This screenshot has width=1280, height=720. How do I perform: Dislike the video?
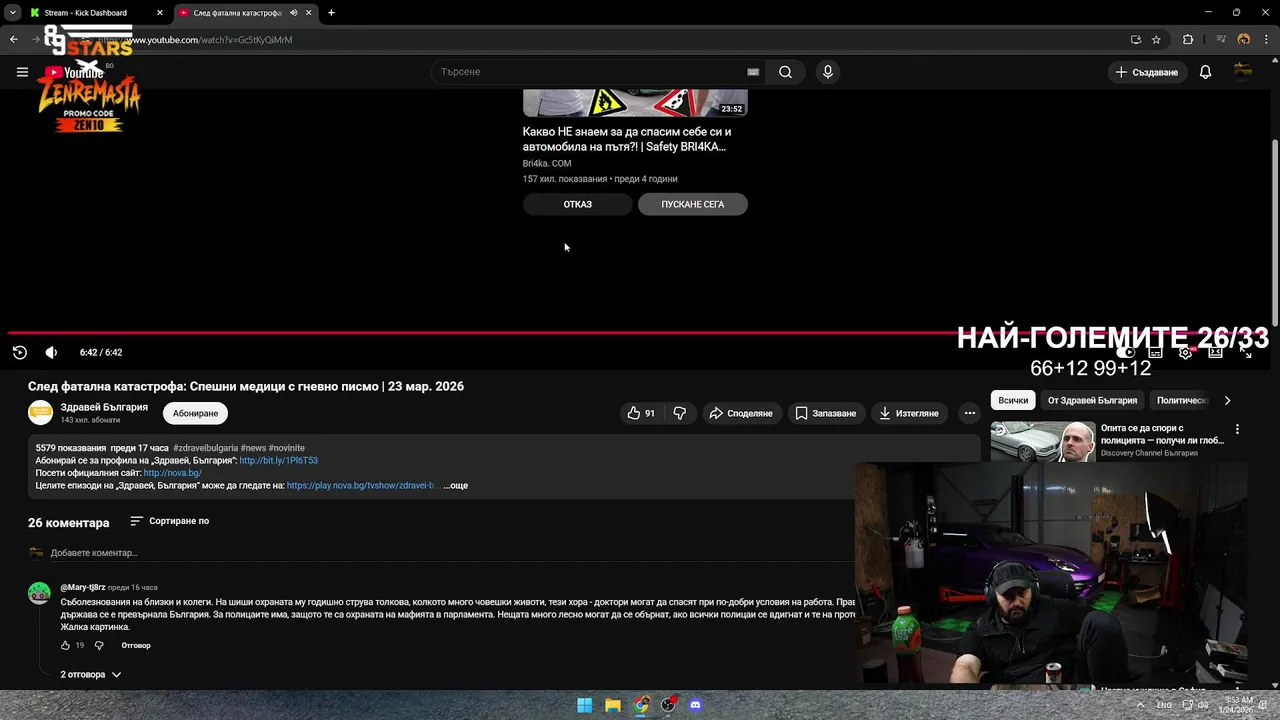pyautogui.click(x=680, y=413)
